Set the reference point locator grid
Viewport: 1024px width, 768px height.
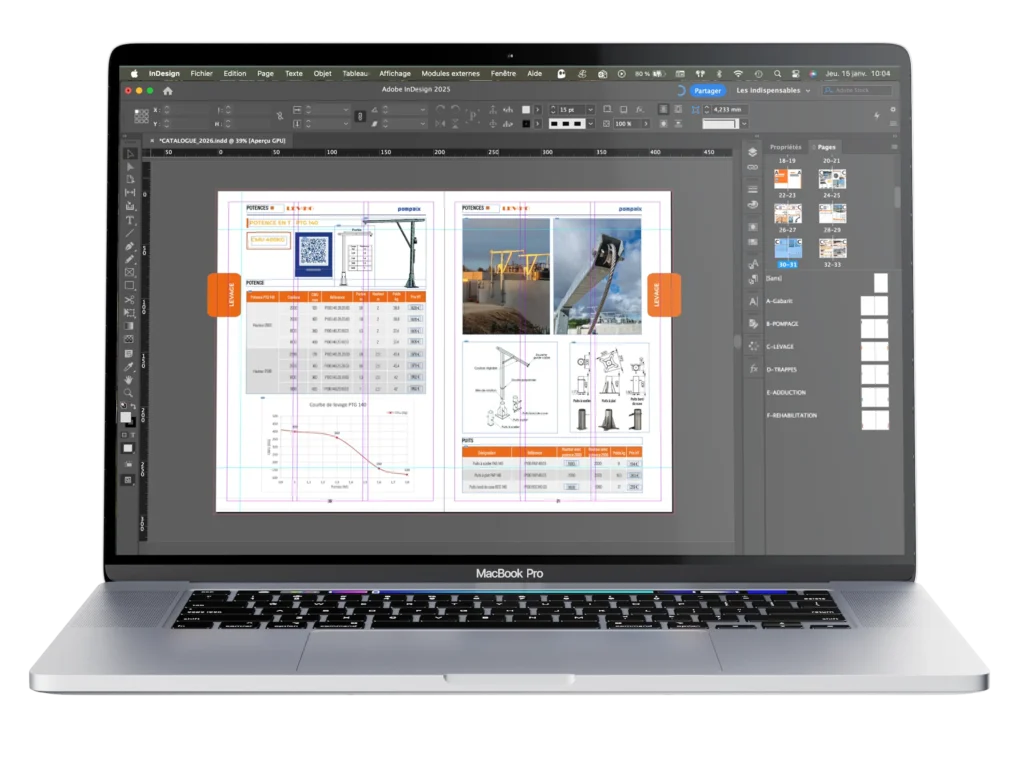tap(141, 116)
